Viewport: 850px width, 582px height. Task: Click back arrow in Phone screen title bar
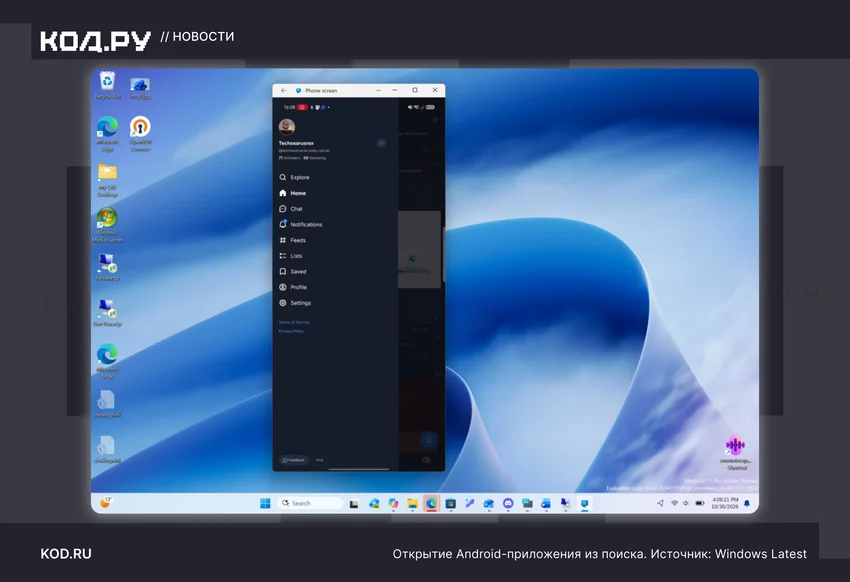284,90
